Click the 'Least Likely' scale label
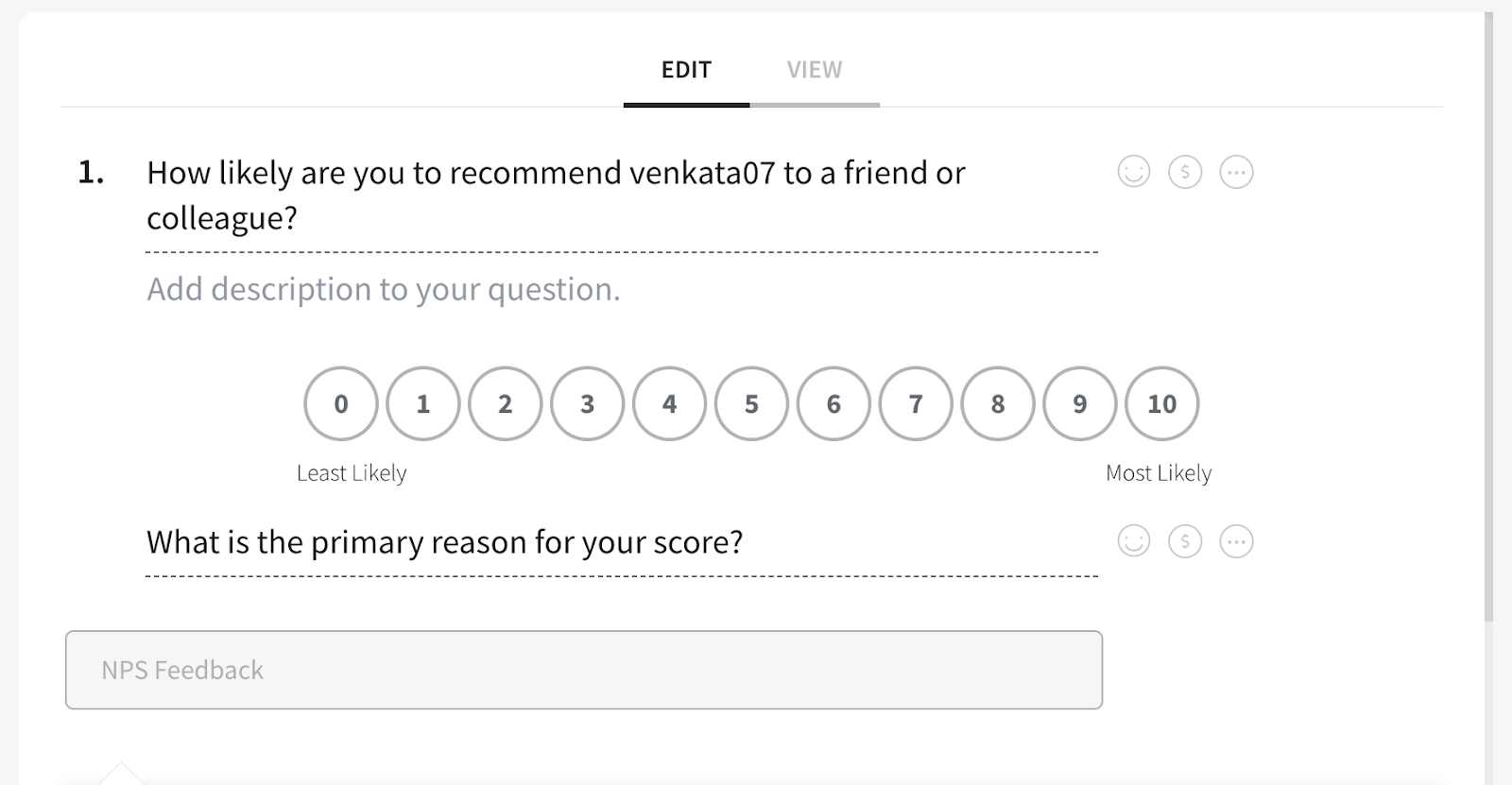The width and height of the screenshot is (1512, 785). click(352, 473)
